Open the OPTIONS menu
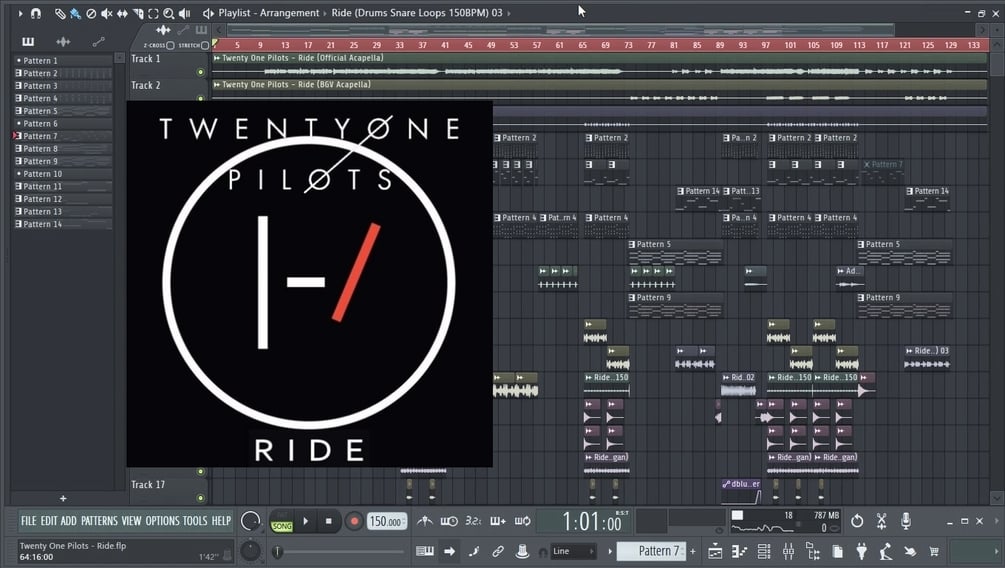Screen dimensions: 1005x568 (162, 521)
